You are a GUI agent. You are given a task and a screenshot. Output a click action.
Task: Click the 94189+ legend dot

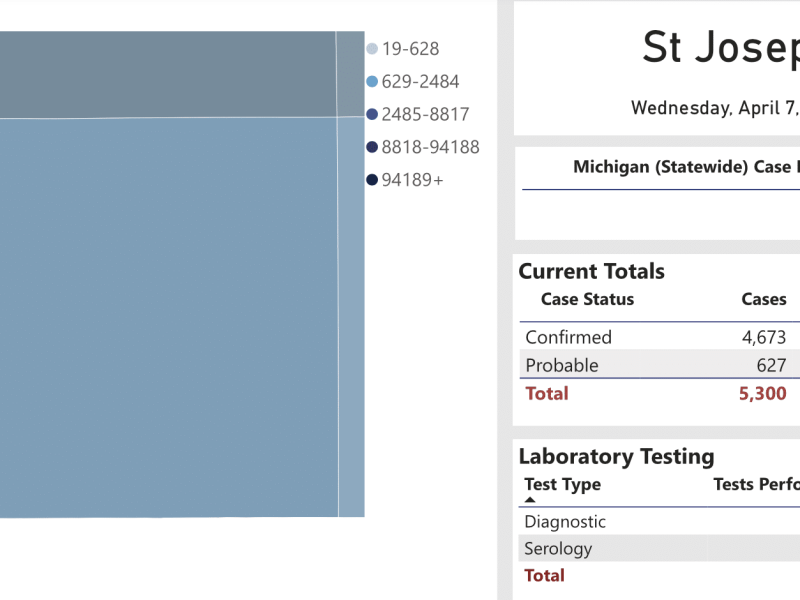pos(372,181)
